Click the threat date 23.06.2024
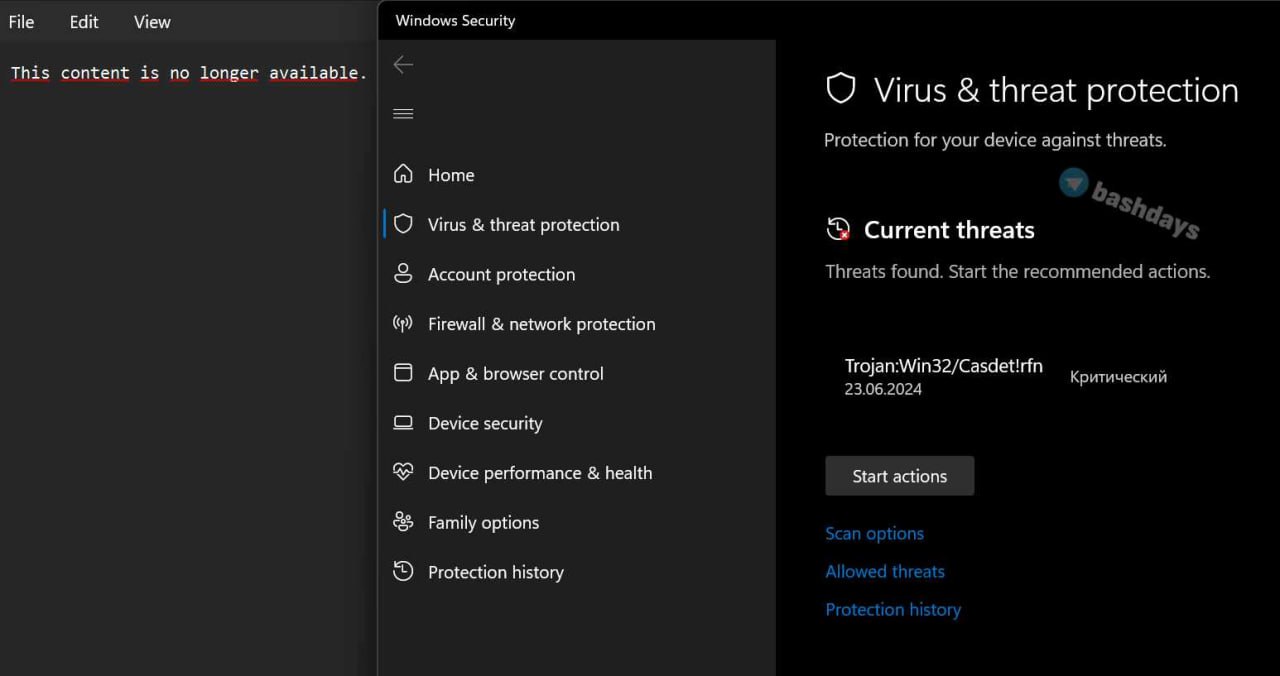 click(x=883, y=389)
